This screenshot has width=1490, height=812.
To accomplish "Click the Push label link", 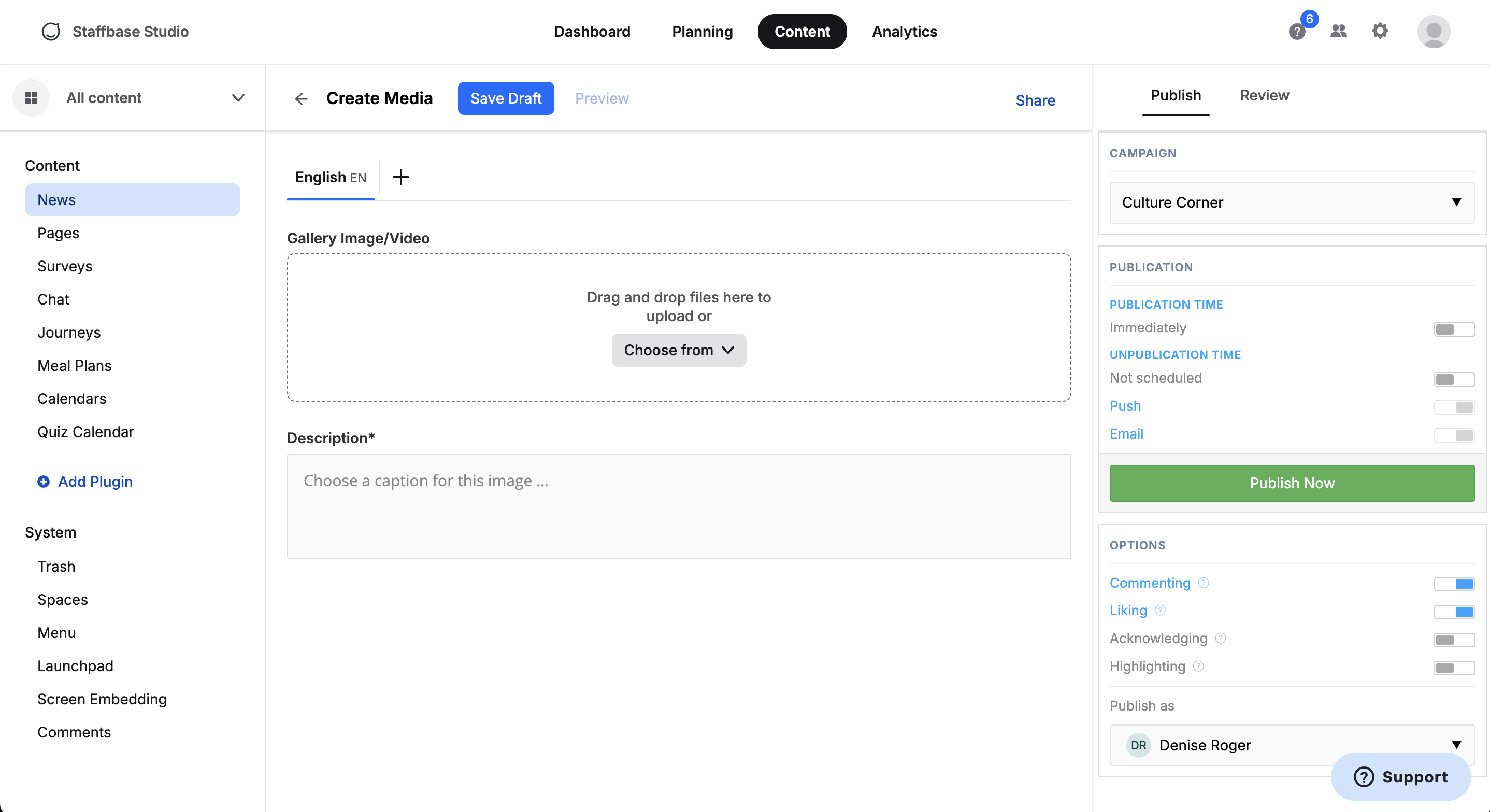I will pos(1125,405).
